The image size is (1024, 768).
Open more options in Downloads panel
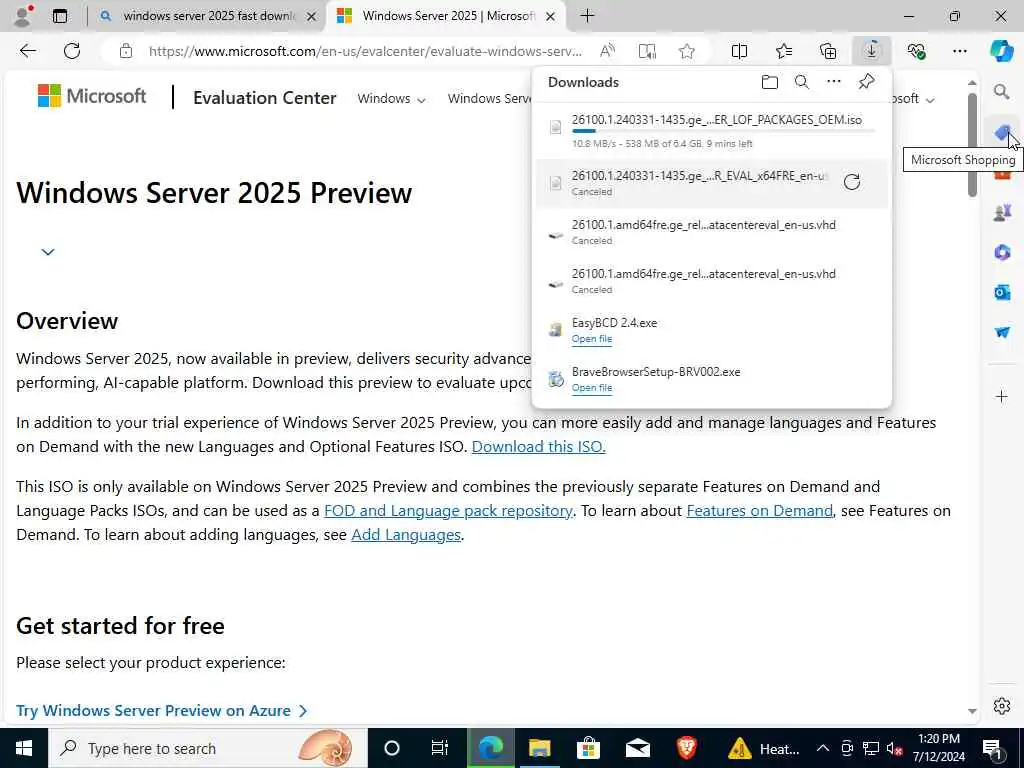834,82
